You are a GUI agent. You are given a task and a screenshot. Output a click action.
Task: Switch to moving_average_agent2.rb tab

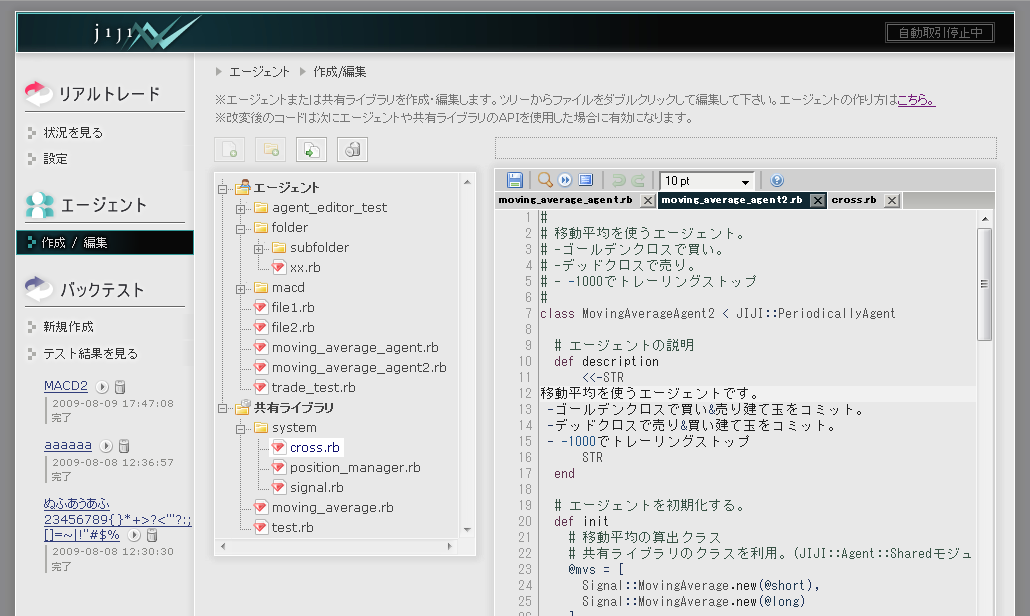(x=731, y=200)
